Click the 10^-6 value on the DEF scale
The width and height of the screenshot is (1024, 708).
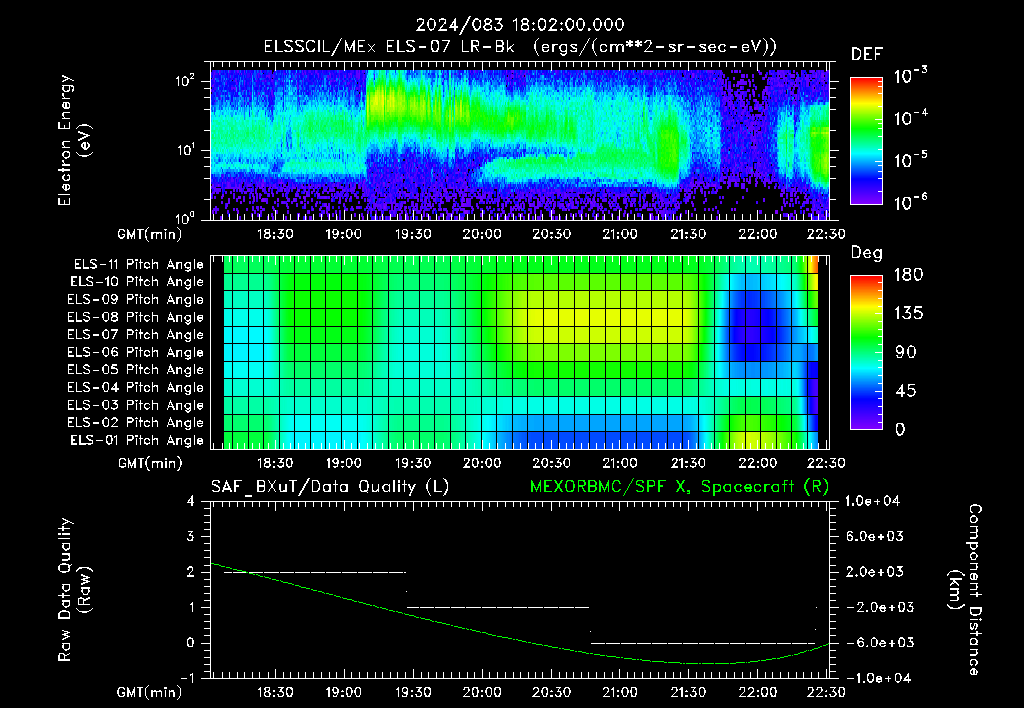coord(910,202)
